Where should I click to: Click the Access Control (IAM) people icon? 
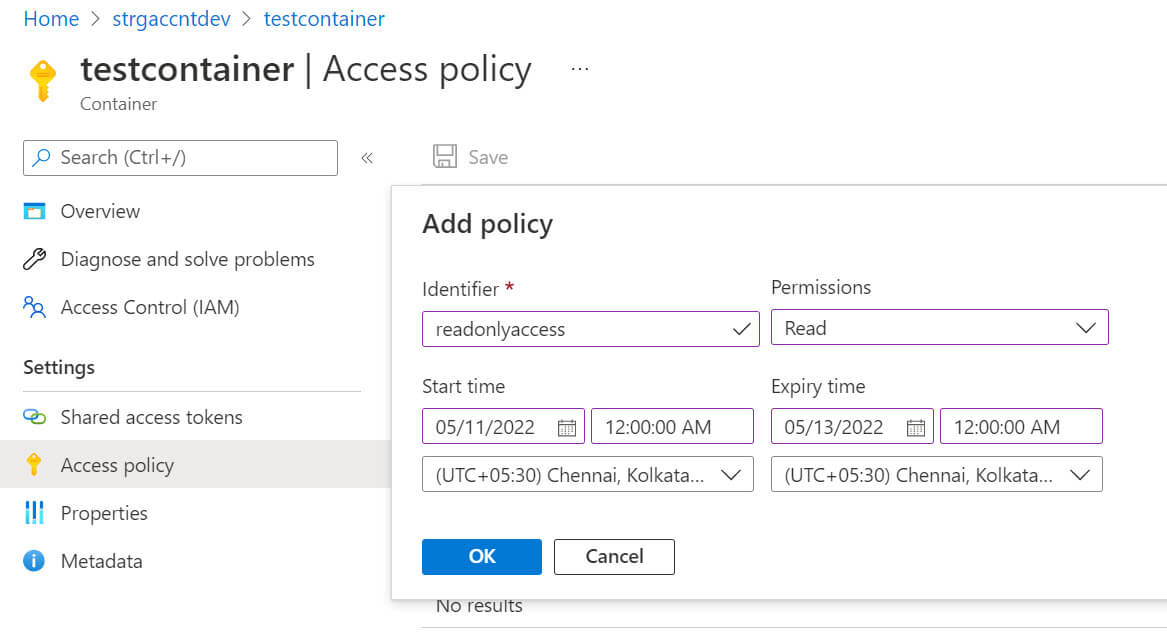(x=35, y=307)
